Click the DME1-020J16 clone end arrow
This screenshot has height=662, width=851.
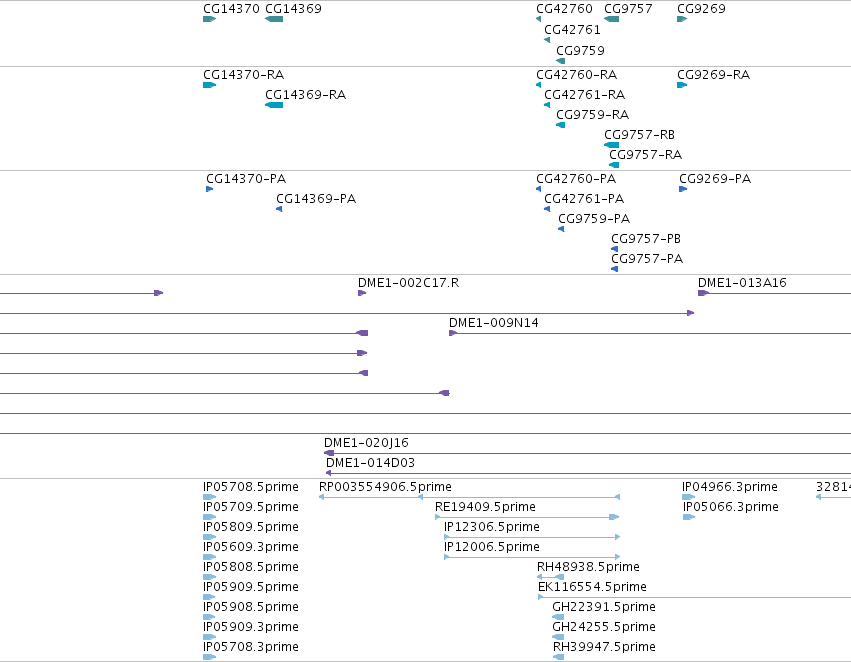tap(329, 453)
